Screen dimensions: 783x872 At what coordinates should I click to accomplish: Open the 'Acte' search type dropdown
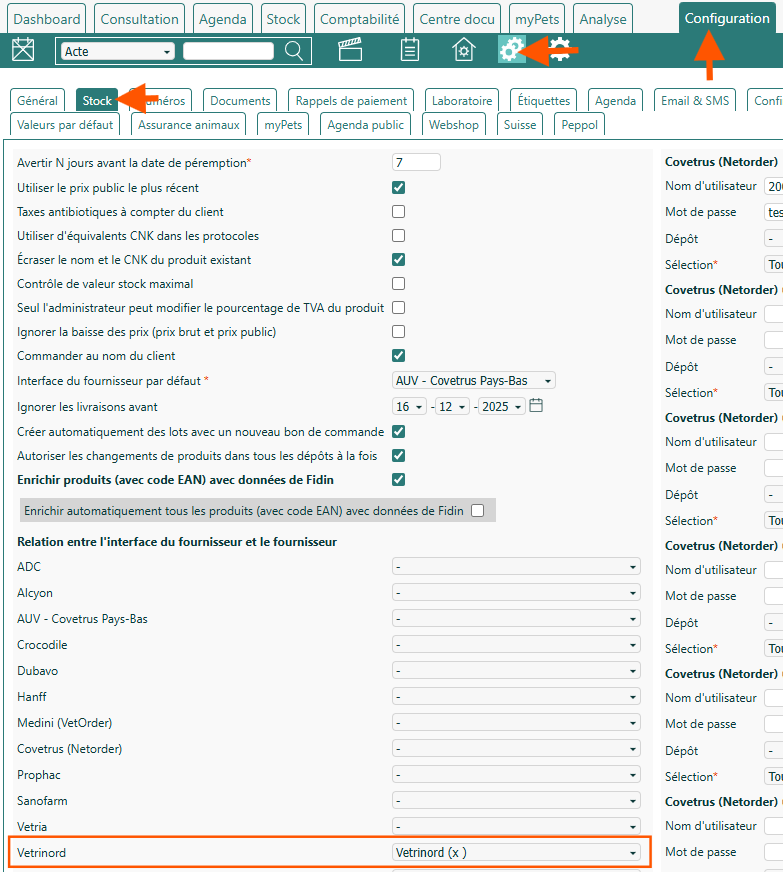117,51
